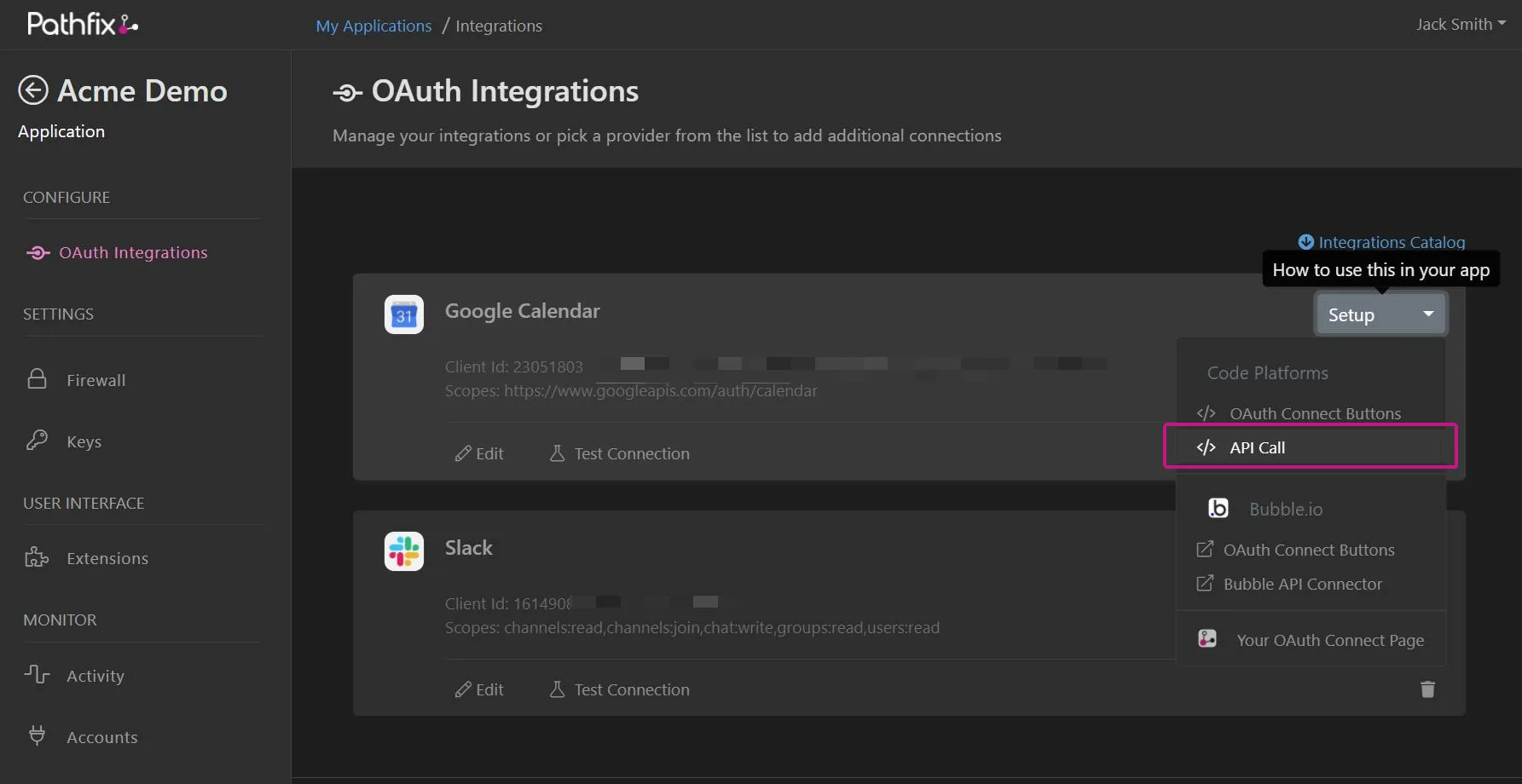Click flask icon on Slack Test Connection

point(557,689)
